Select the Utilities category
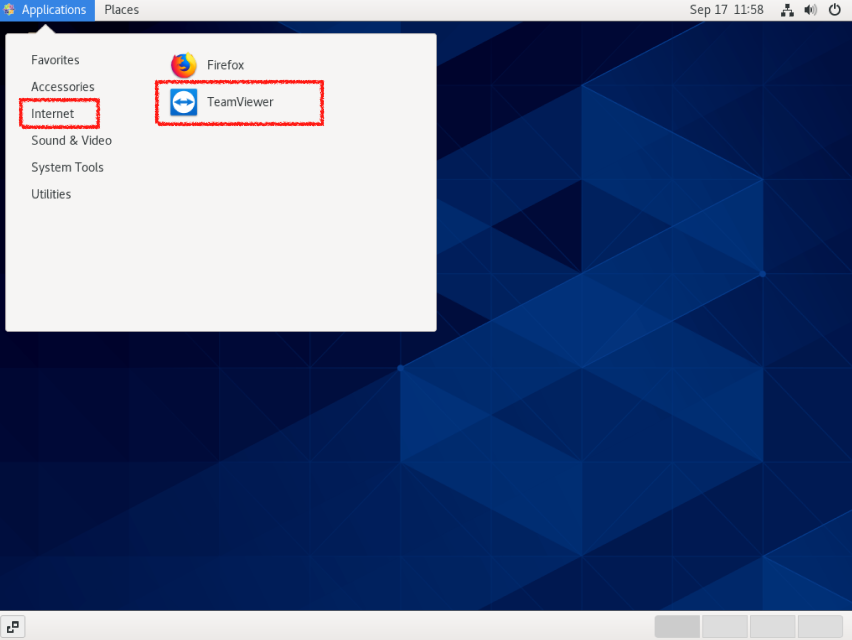 [51, 194]
